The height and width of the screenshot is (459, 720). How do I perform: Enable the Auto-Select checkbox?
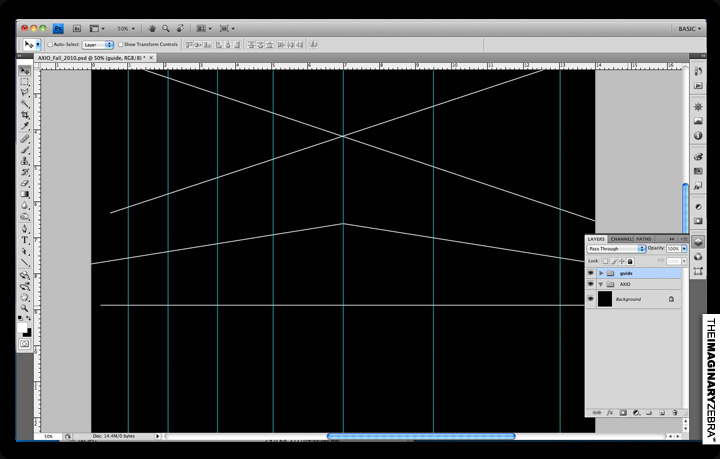click(x=51, y=45)
